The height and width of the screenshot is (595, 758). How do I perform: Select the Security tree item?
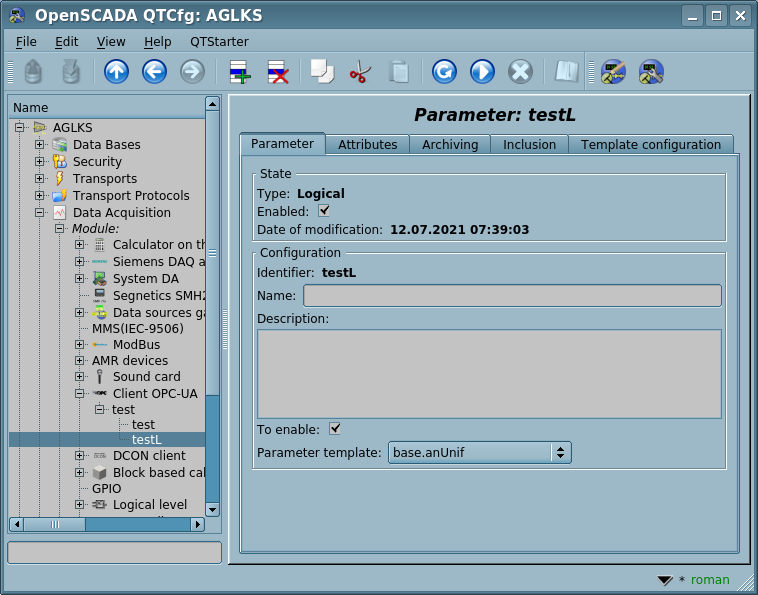point(97,162)
